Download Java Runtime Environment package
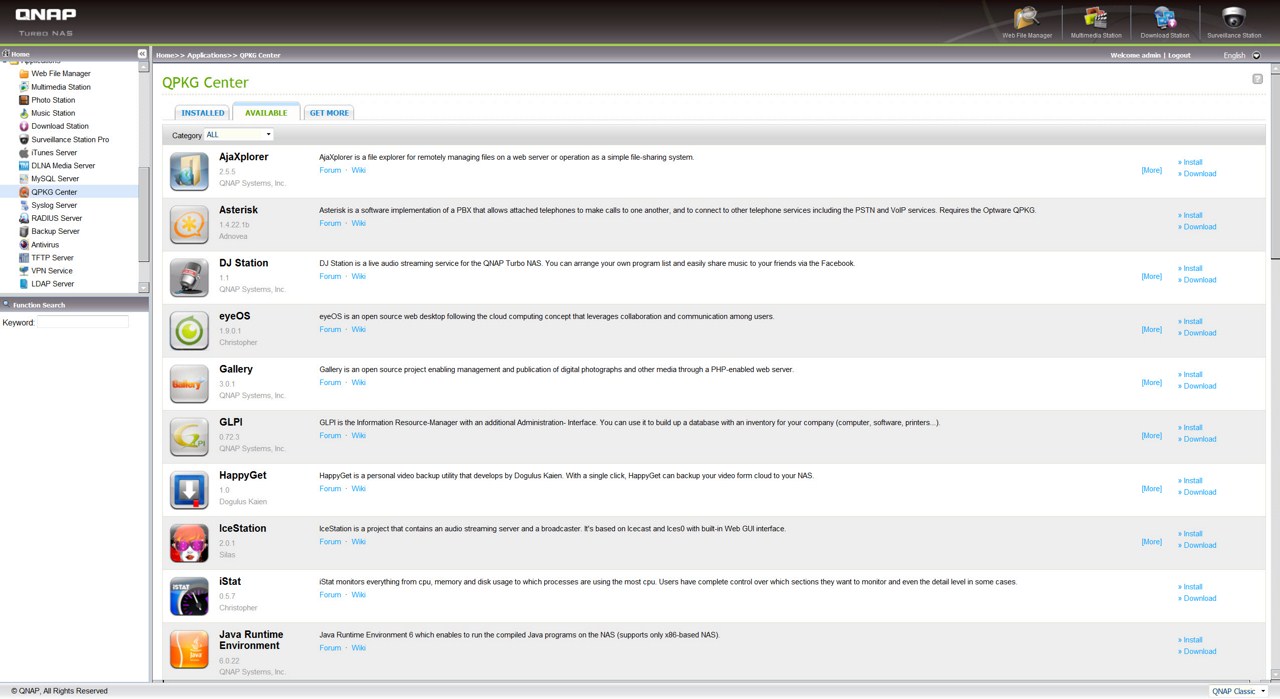The height and width of the screenshot is (699, 1280). 1199,651
